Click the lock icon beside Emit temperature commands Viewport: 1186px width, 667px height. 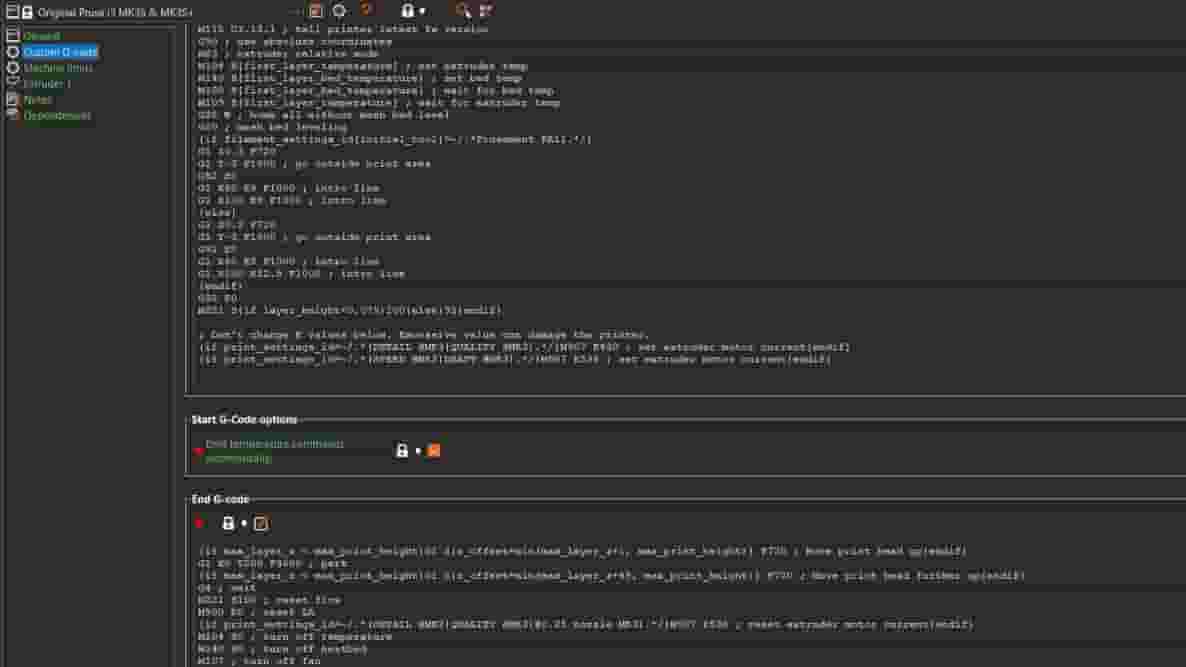(x=402, y=451)
